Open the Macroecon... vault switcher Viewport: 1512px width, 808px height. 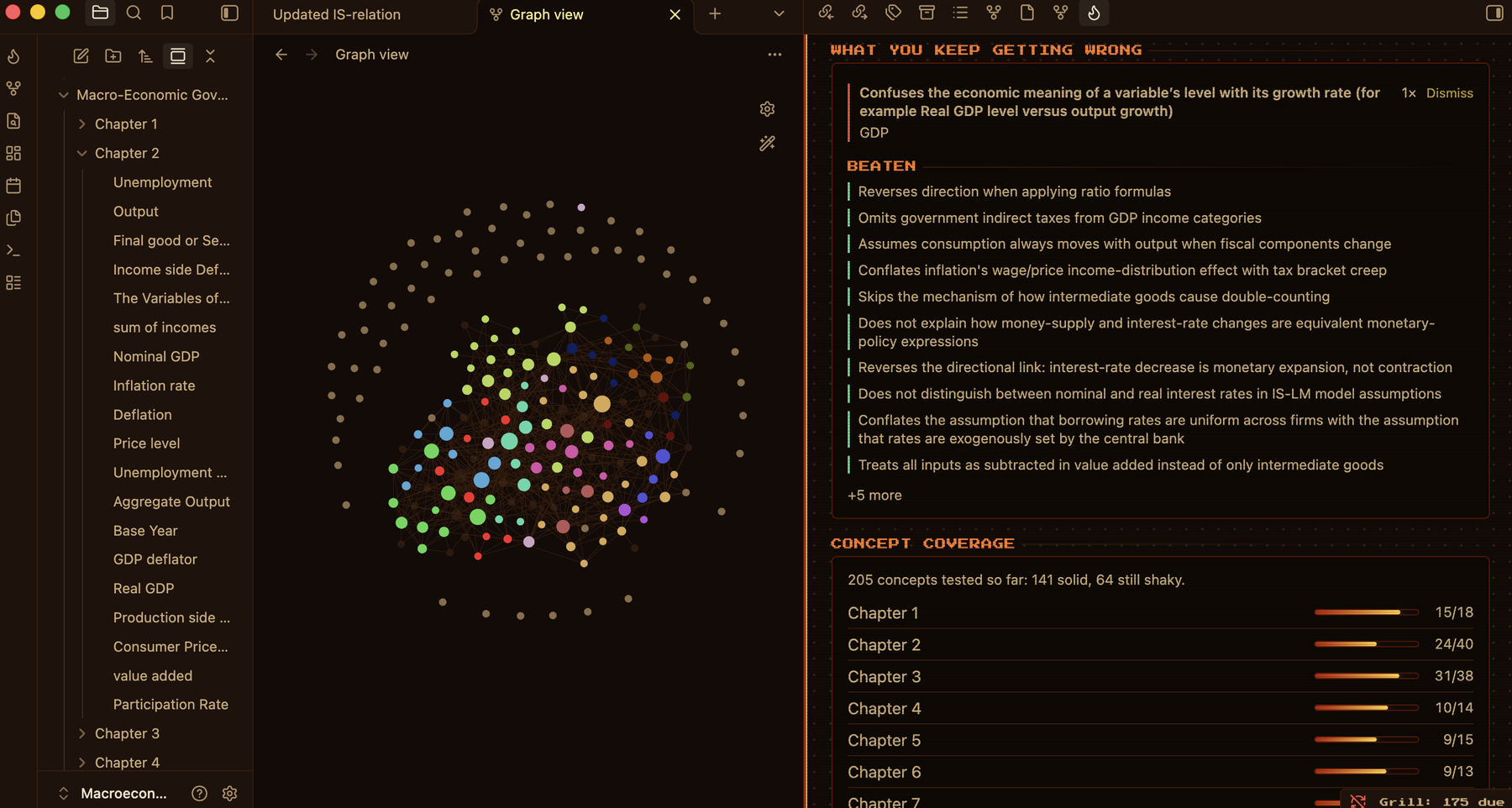tap(114, 794)
